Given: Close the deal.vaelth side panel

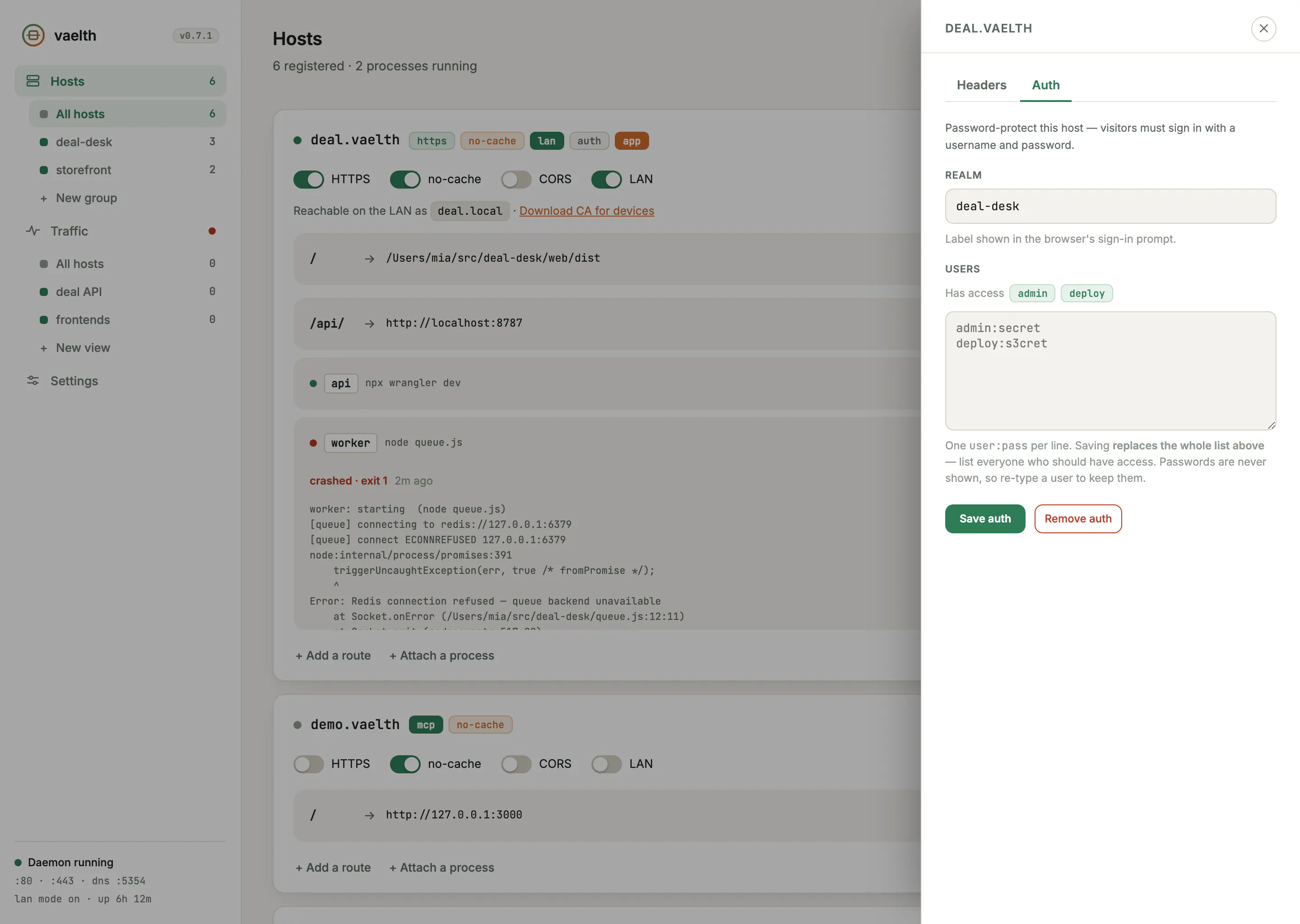Looking at the screenshot, I should [x=1263, y=28].
